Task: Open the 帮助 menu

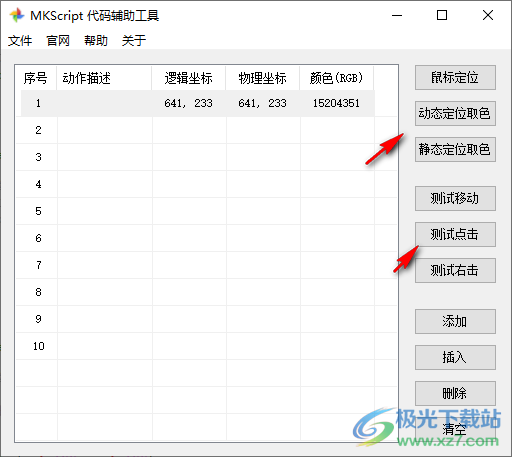Action: [x=96, y=41]
